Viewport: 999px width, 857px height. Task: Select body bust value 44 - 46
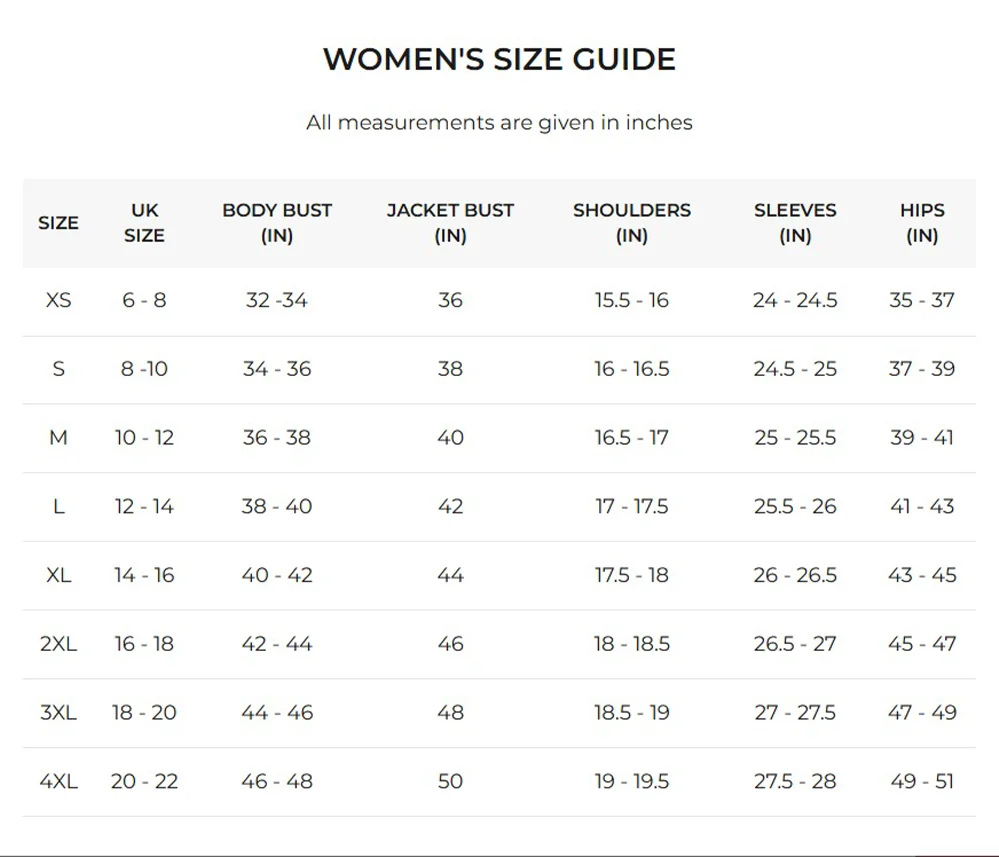point(277,713)
